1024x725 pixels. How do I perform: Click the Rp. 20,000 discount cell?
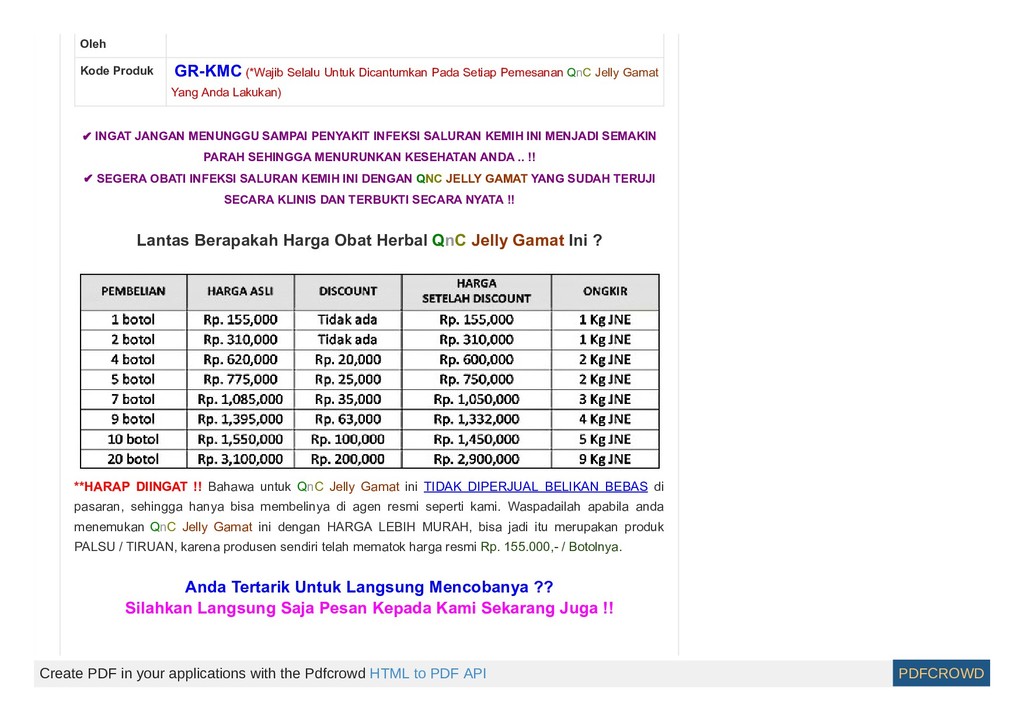pos(347,360)
